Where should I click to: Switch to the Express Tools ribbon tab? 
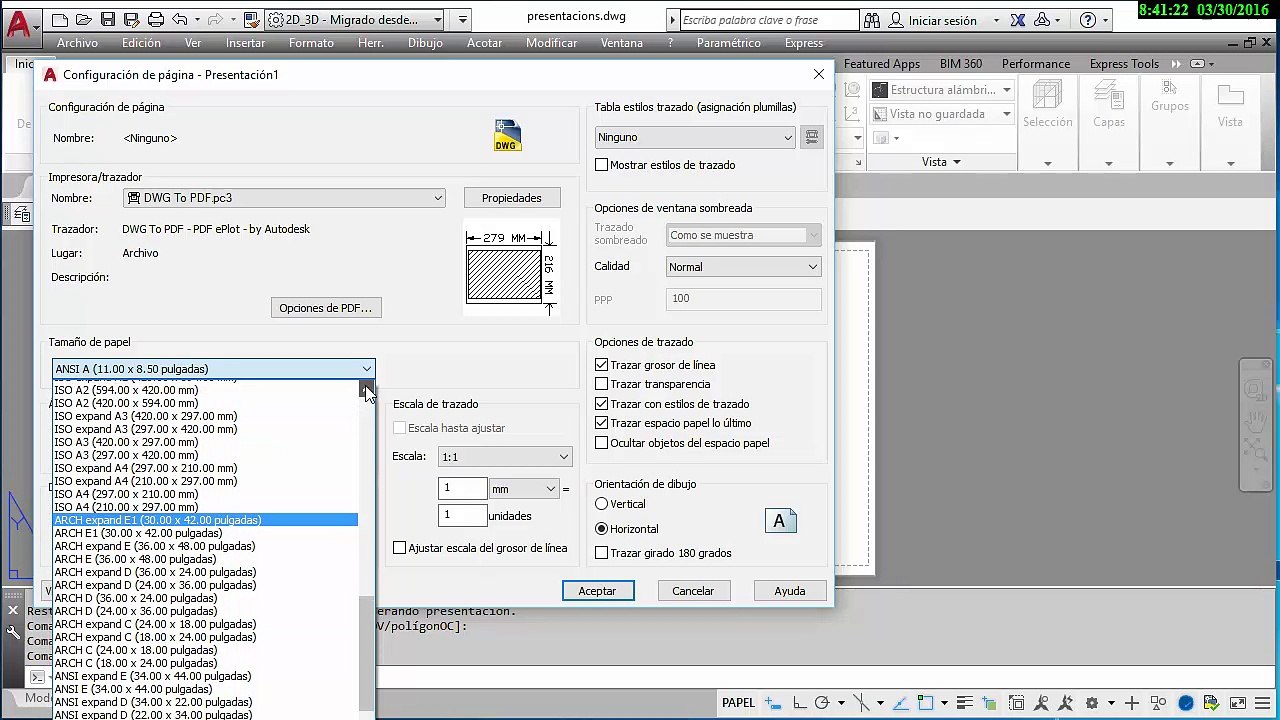(x=1124, y=64)
